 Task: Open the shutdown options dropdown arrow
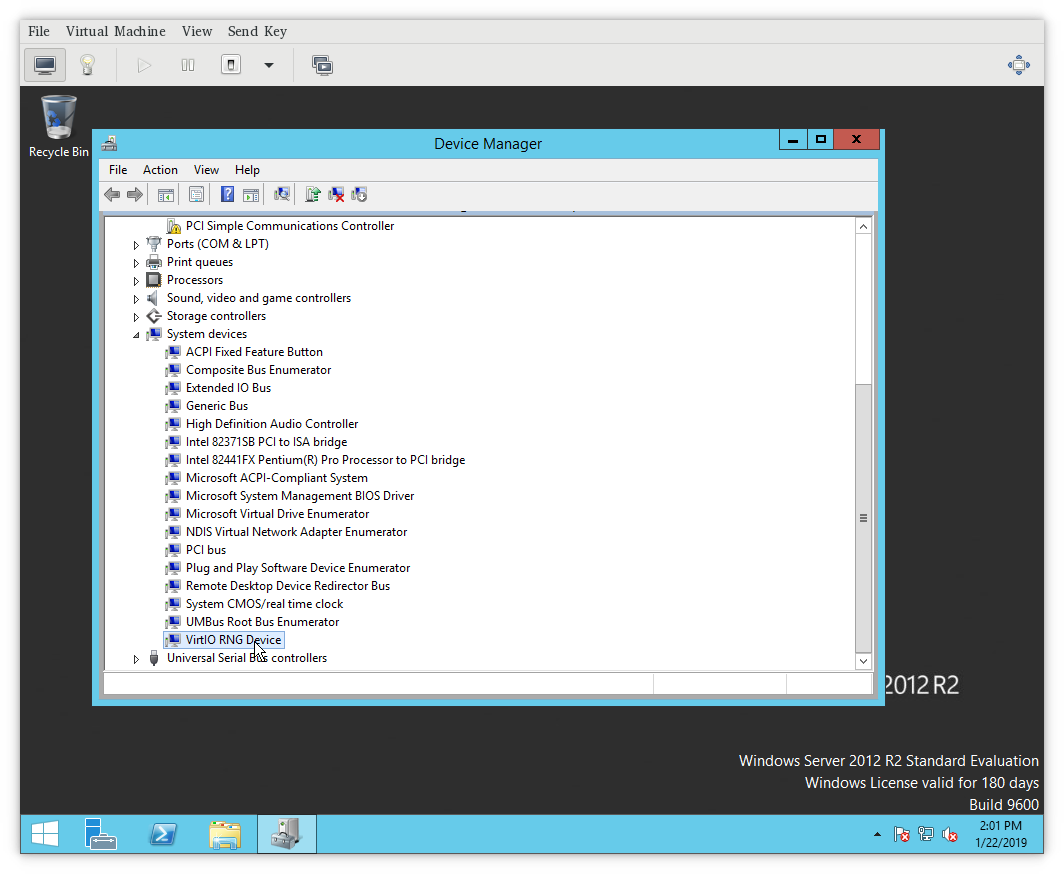268,65
